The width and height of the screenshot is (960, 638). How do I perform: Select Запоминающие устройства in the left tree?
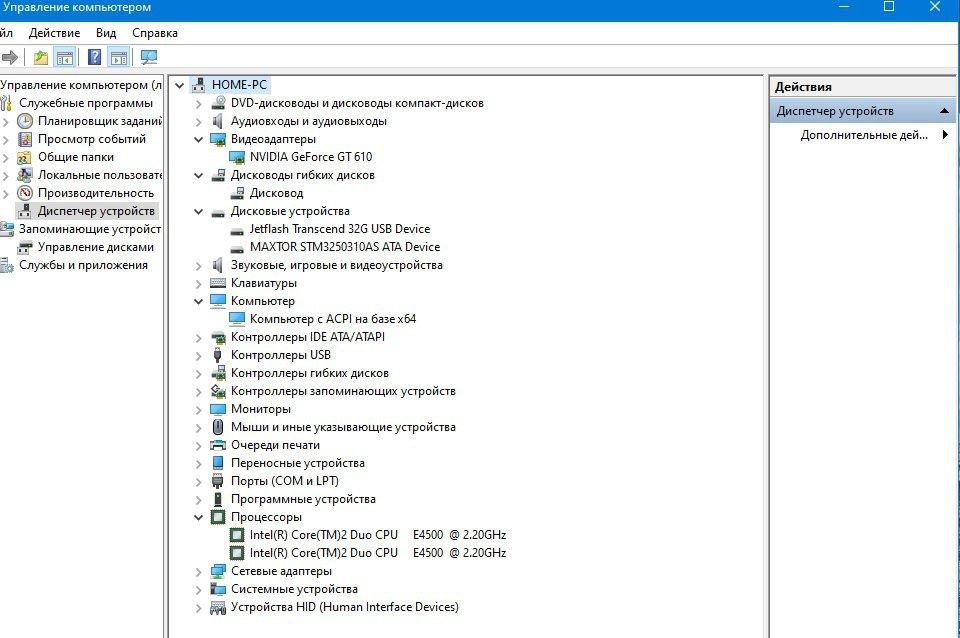point(89,229)
